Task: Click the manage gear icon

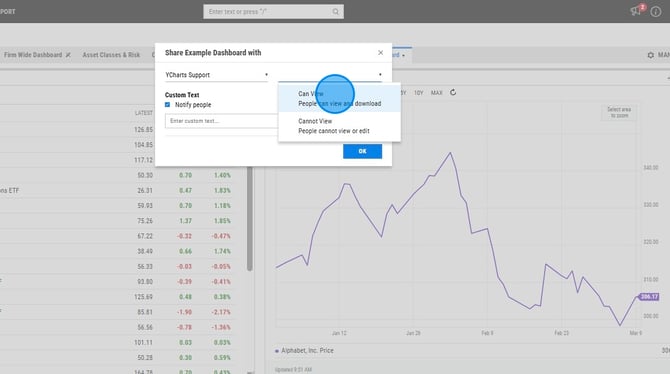Action: point(650,55)
